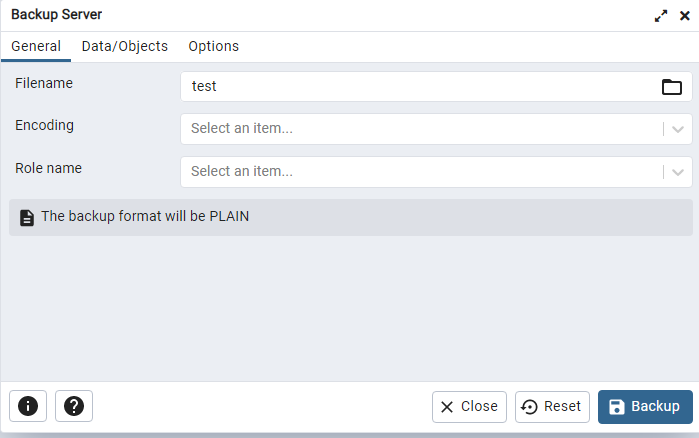
Task: Click the Filename label
Action: point(44,83)
